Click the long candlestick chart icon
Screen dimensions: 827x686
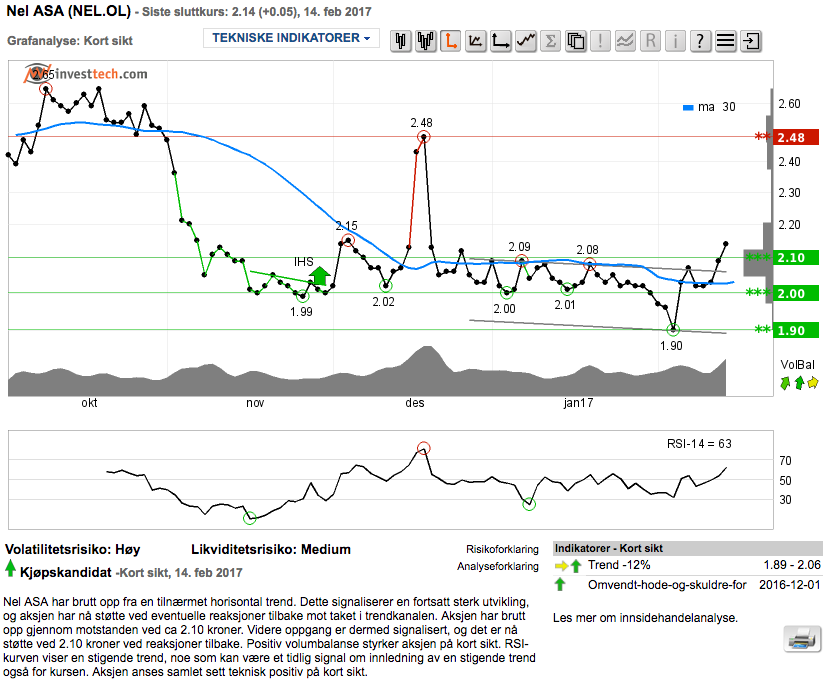point(426,41)
